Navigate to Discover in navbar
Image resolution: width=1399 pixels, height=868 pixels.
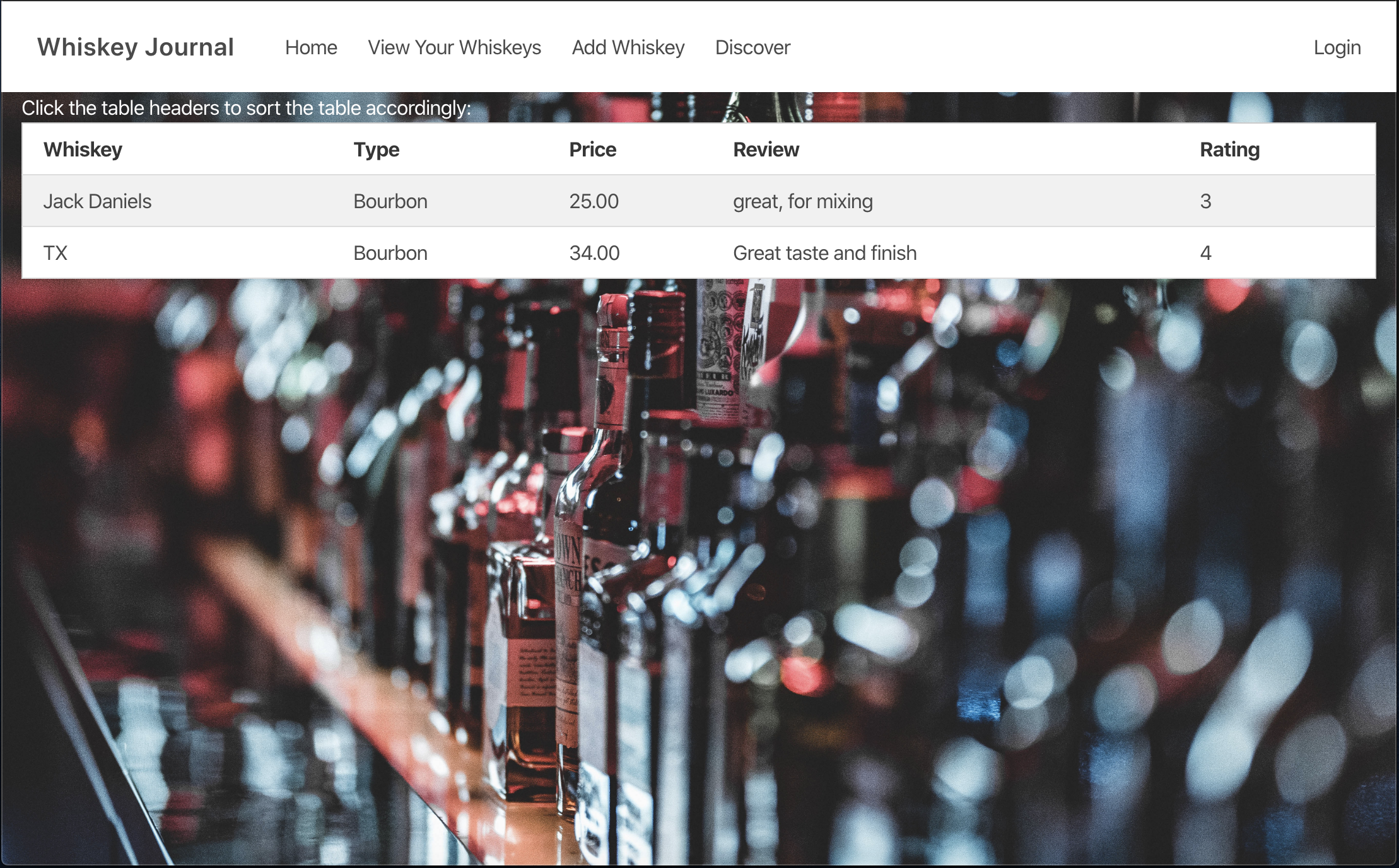[x=752, y=47]
